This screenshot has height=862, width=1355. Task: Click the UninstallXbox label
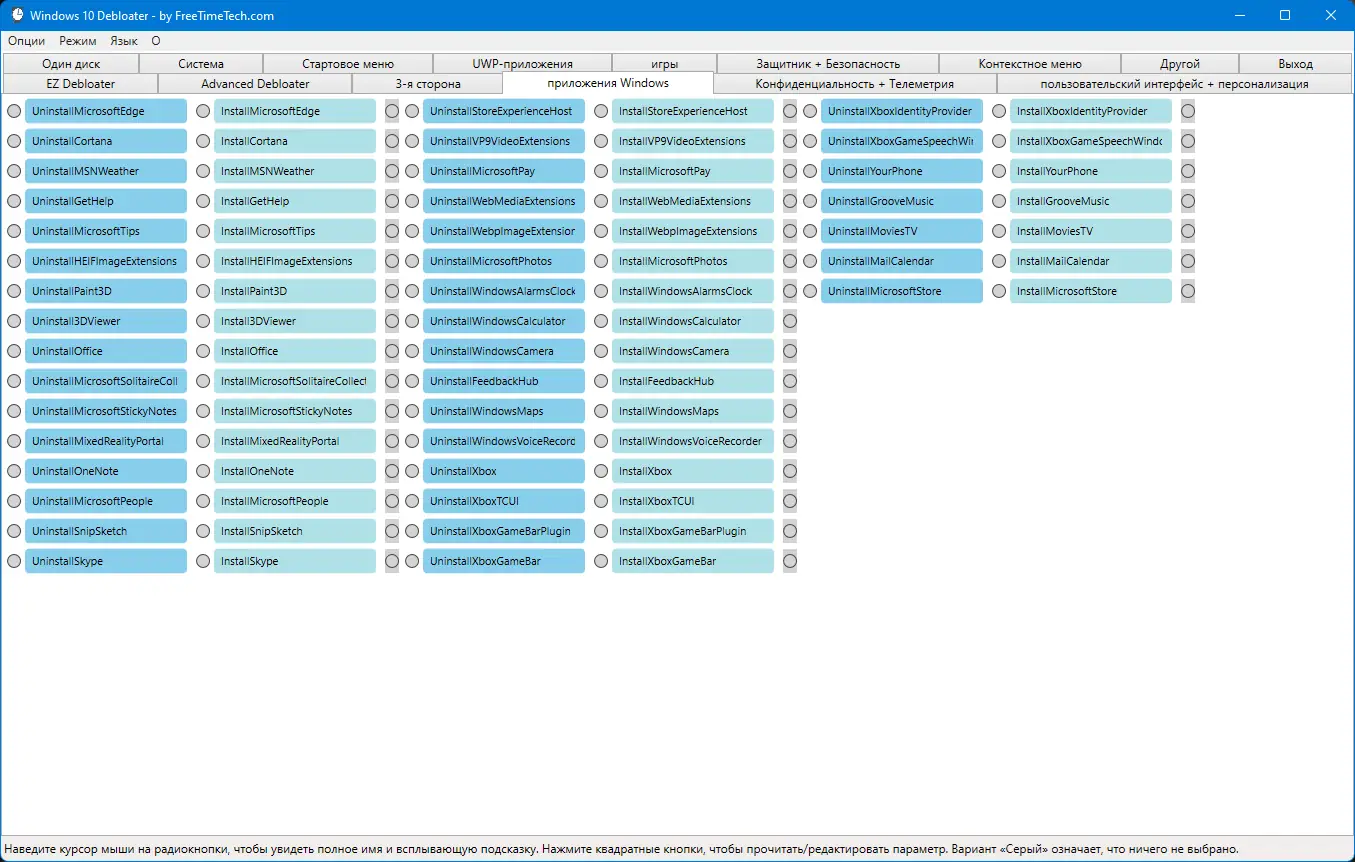tap(504, 471)
